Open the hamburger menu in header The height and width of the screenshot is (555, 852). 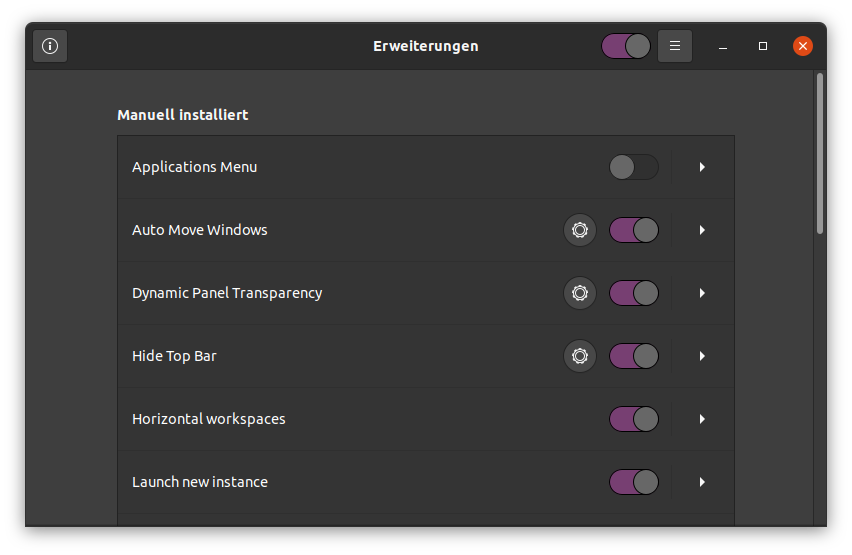pyautogui.click(x=675, y=46)
